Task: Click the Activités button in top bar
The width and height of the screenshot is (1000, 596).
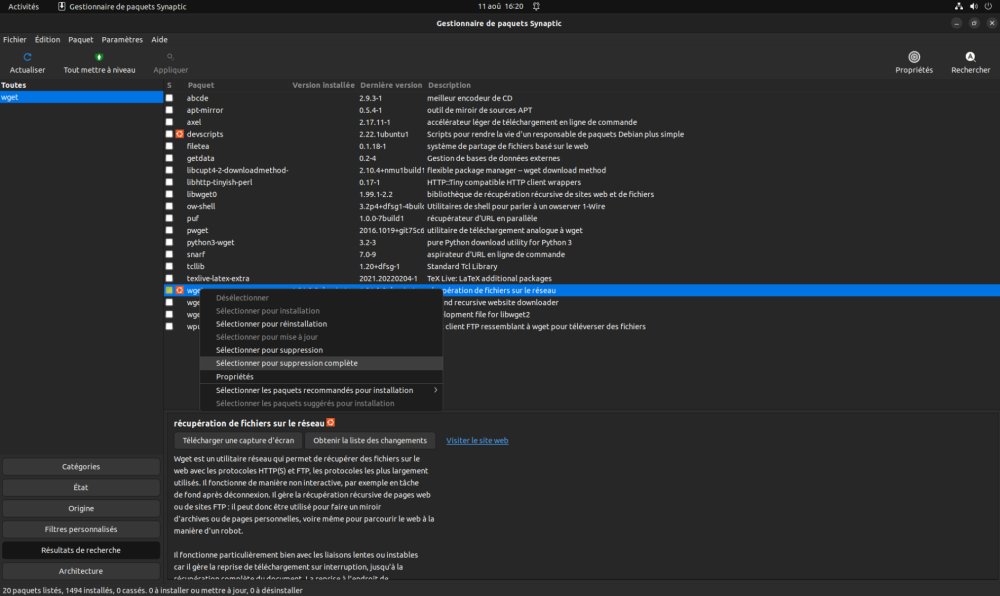Action: click(x=23, y=6)
